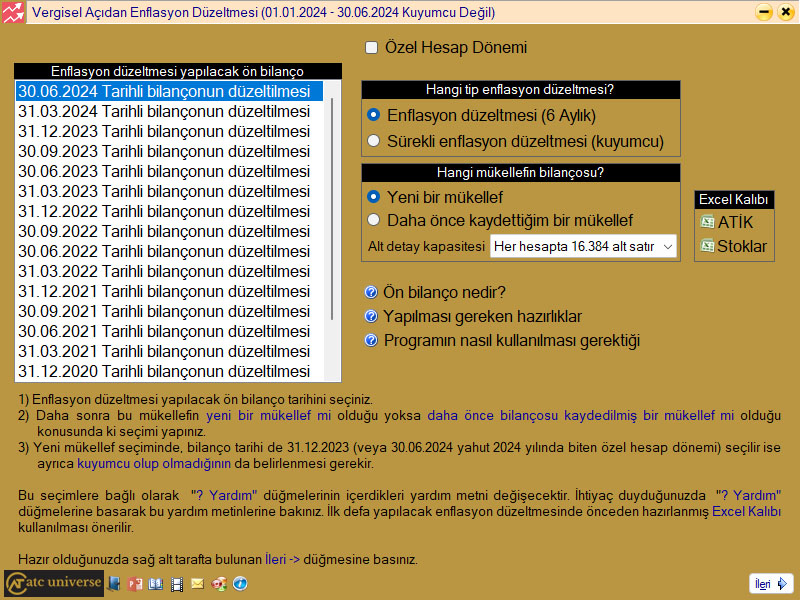Open the PowerPoint presentation icon
800x600 pixels.
pos(135,583)
